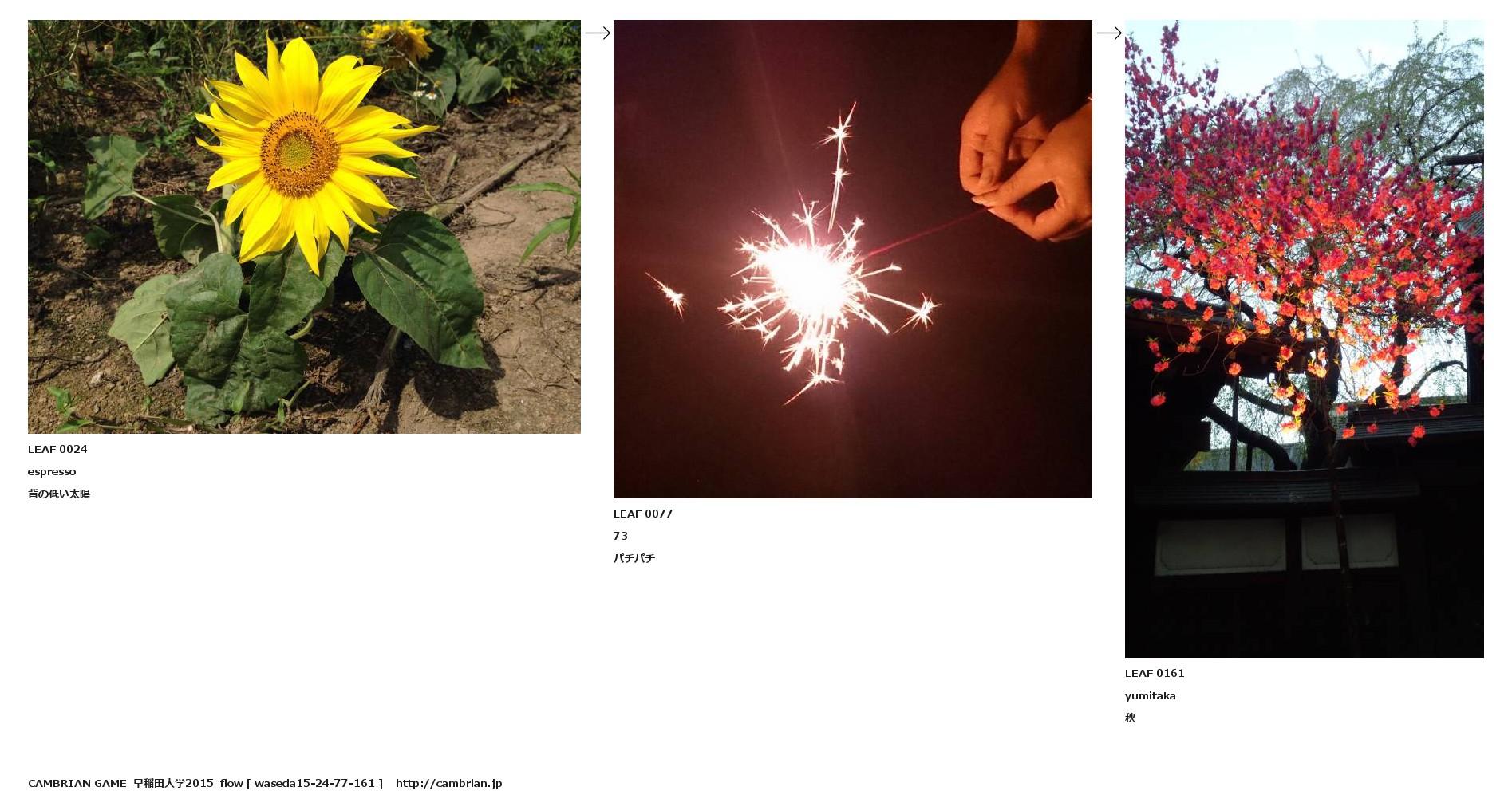Click the arrow between sunflower and sparkler photos
The height and width of the screenshot is (803, 1512).
(598, 33)
